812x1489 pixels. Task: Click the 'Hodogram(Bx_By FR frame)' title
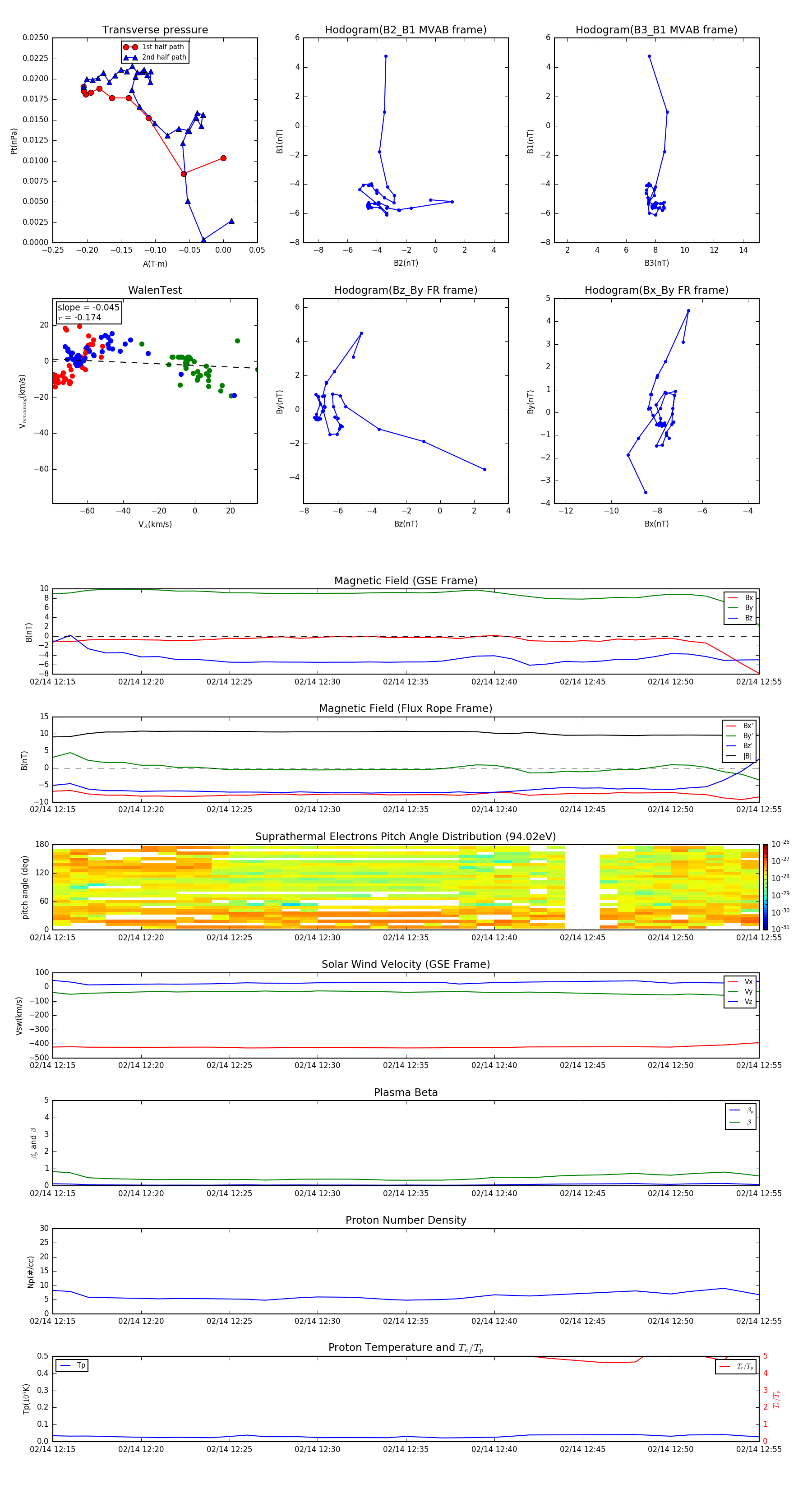pyautogui.click(x=656, y=290)
